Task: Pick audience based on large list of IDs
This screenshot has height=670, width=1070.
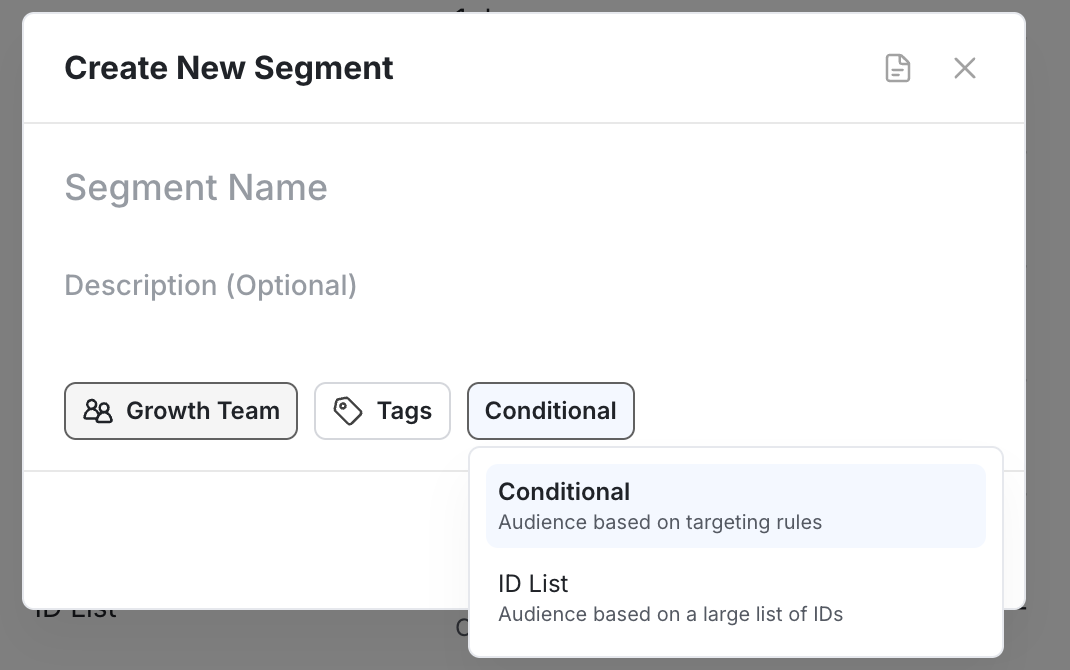Action: 671,614
